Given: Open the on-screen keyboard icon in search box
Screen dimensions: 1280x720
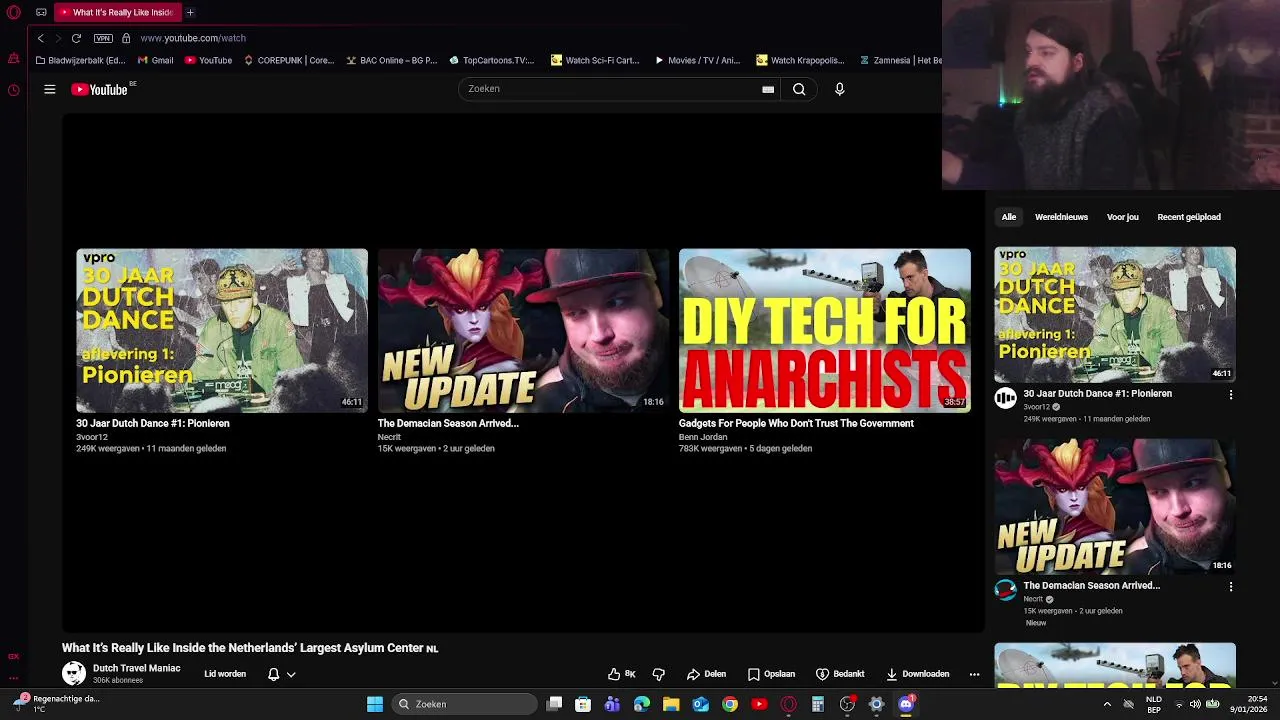Looking at the screenshot, I should [768, 89].
